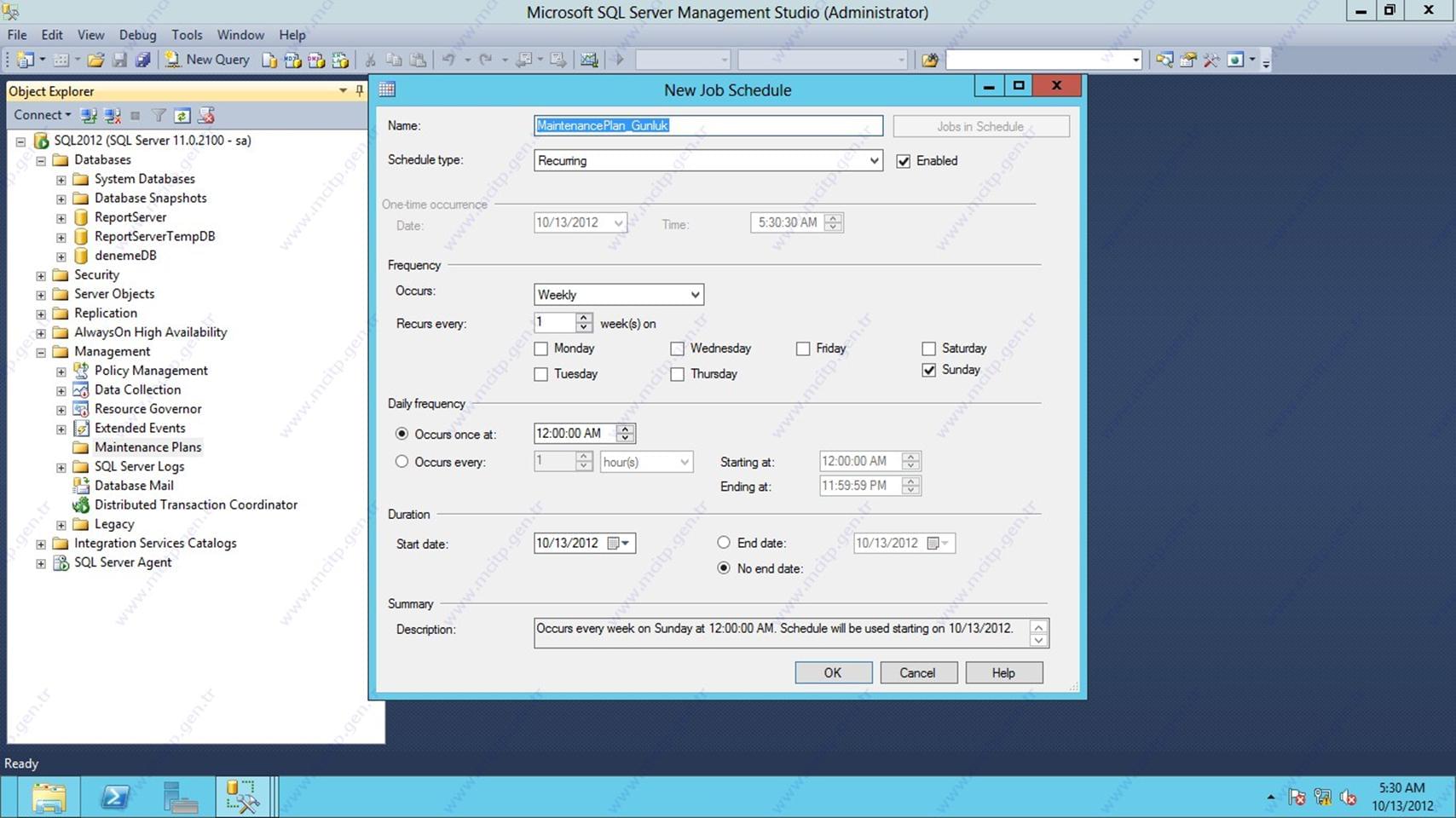Click the New Project toolbar icon
The image size is (1456, 818).
25,60
